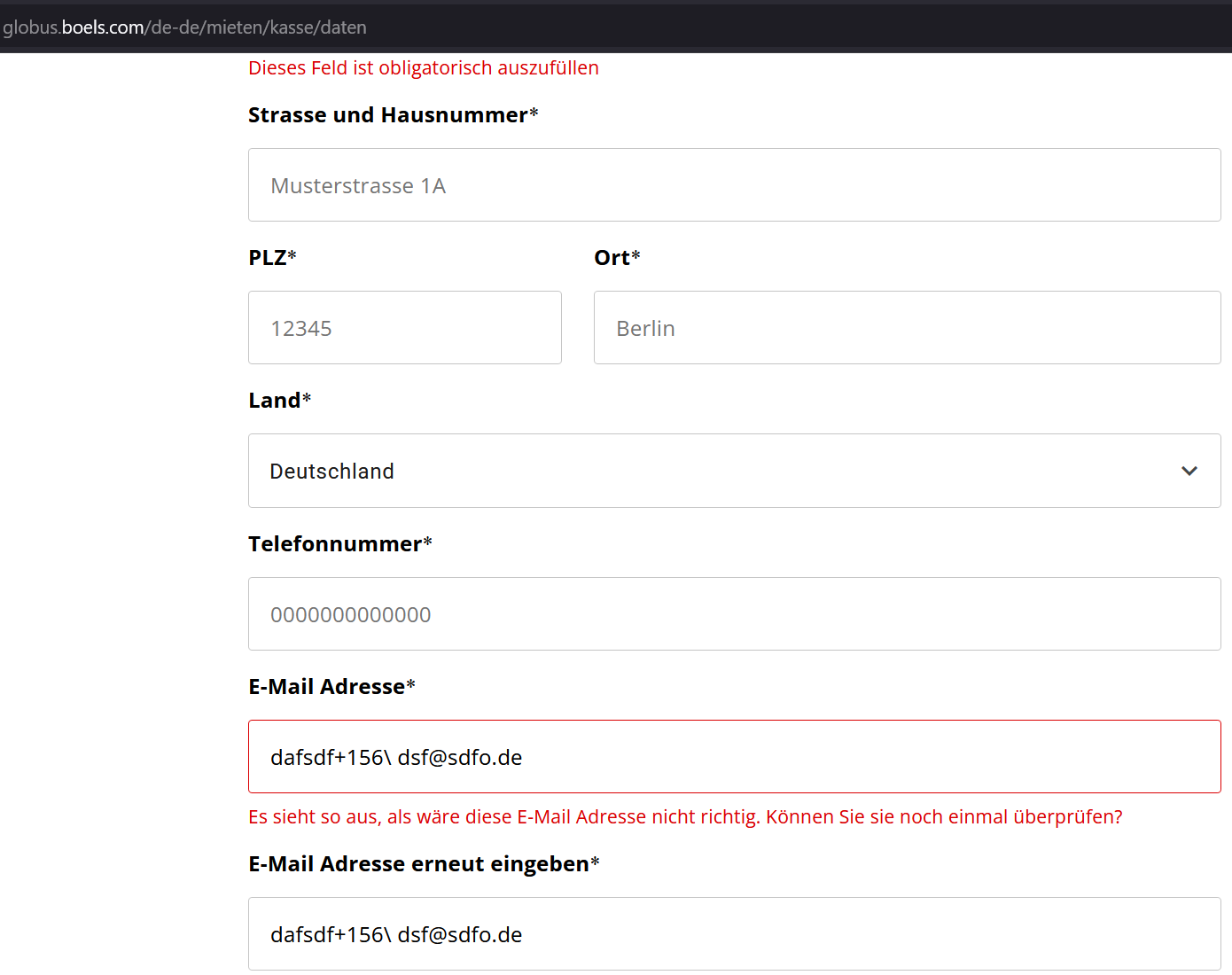
Task: Click the 'E-Mail Adresse' label above red field
Action: pos(326,687)
